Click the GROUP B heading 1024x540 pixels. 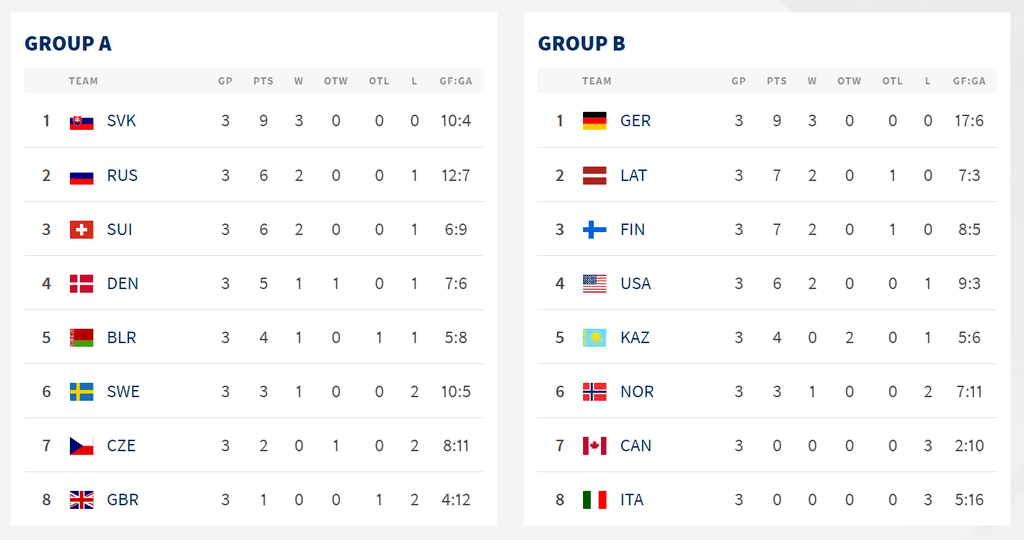(581, 44)
